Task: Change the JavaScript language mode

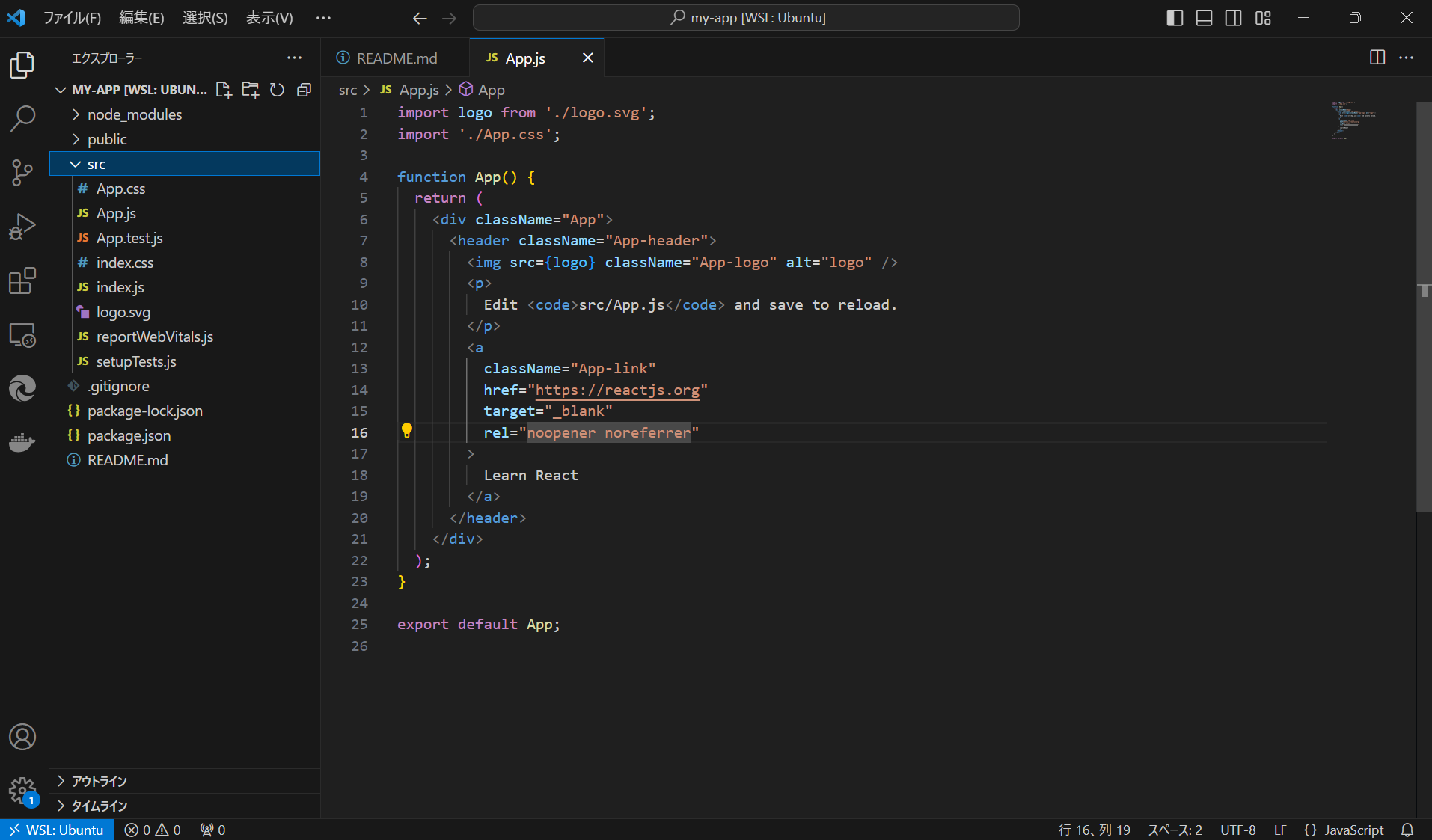Action: [x=1353, y=830]
